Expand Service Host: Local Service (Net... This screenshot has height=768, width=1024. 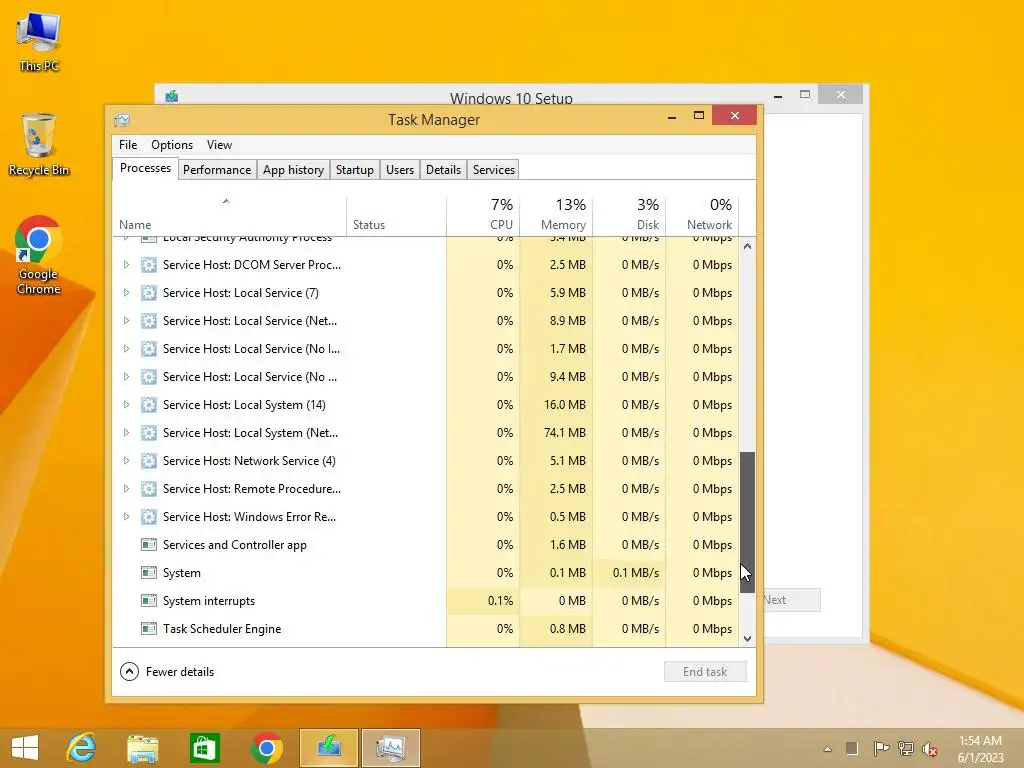click(x=126, y=321)
